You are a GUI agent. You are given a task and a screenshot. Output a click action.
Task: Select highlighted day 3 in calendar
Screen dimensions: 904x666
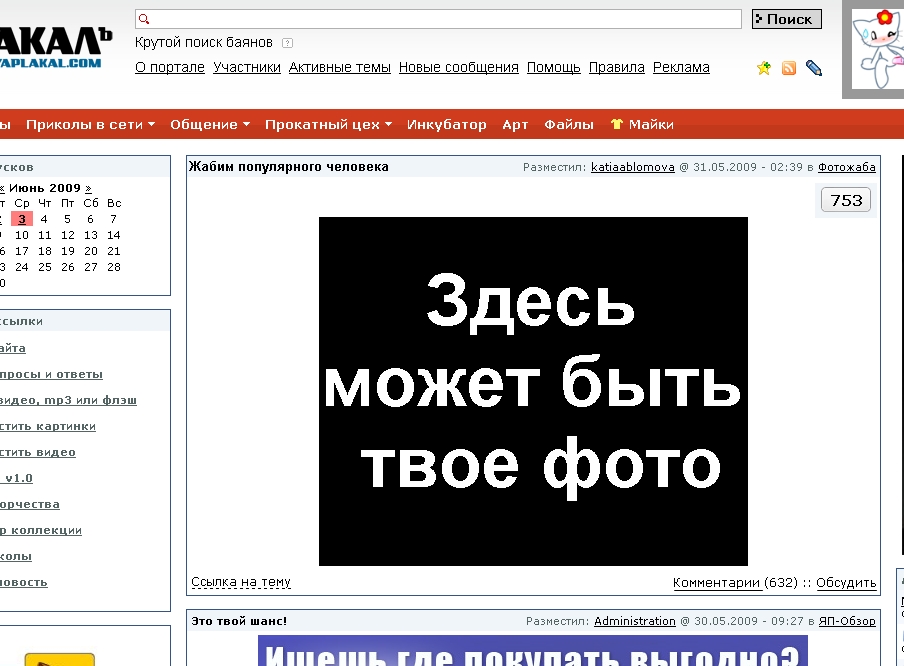coord(22,219)
